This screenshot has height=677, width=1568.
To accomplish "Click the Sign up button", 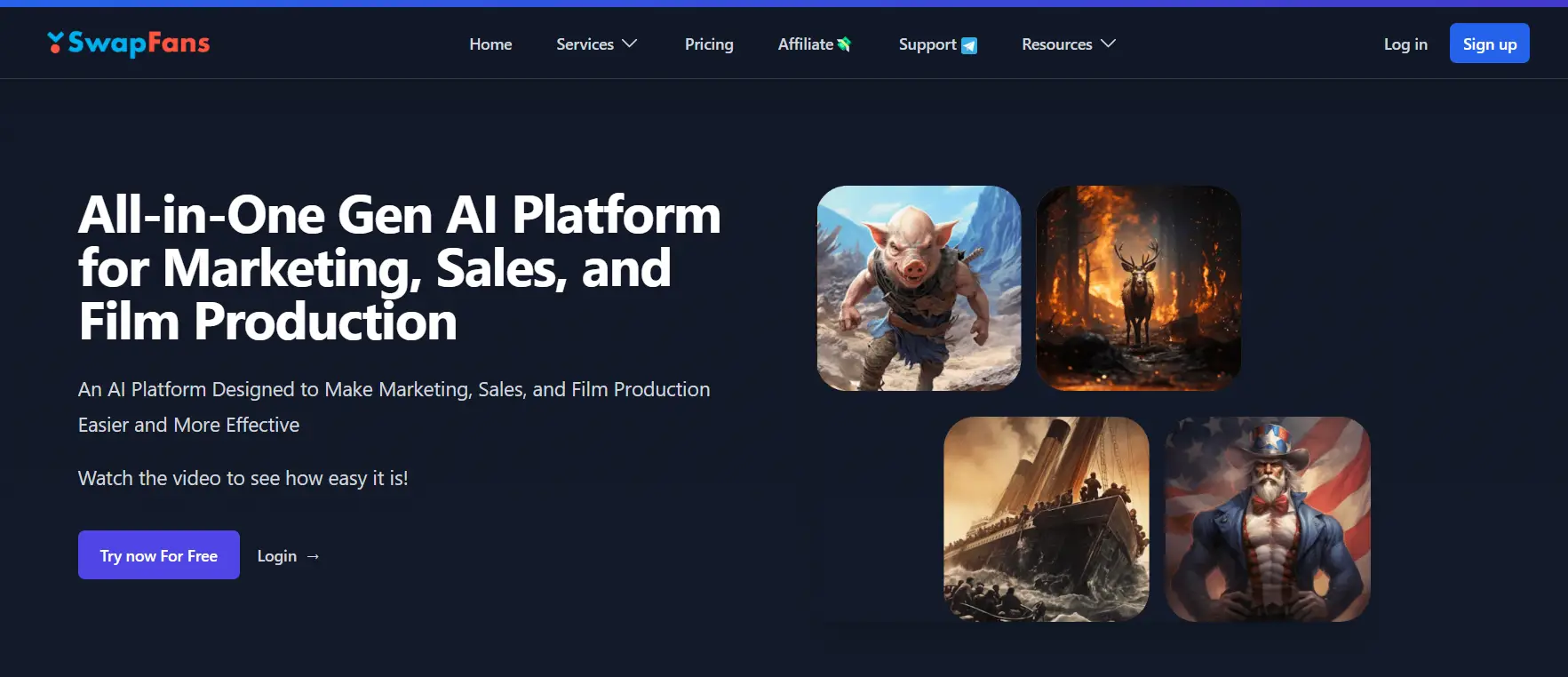I will click(x=1490, y=44).
